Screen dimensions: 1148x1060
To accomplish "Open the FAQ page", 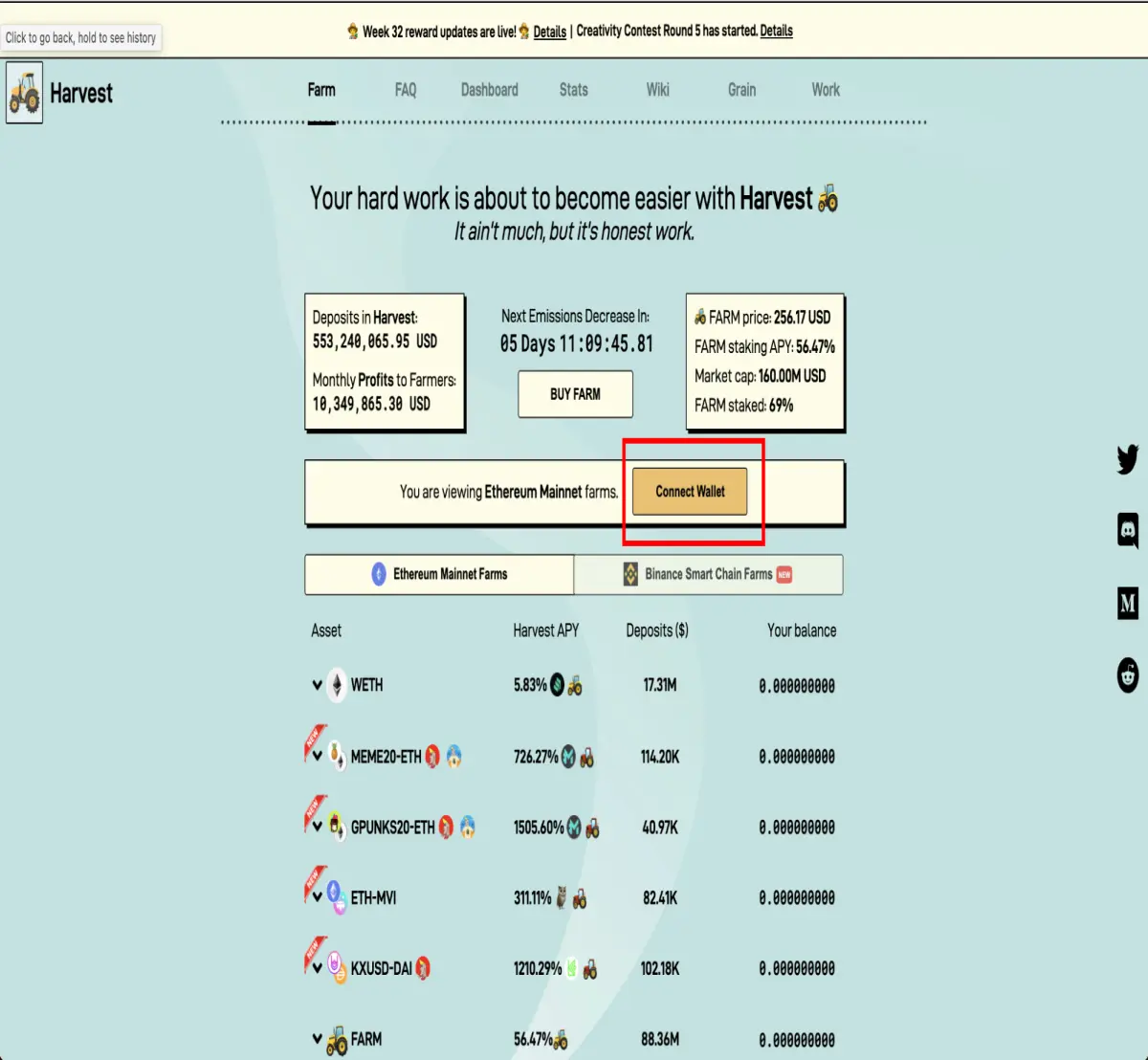I will 406,90.
